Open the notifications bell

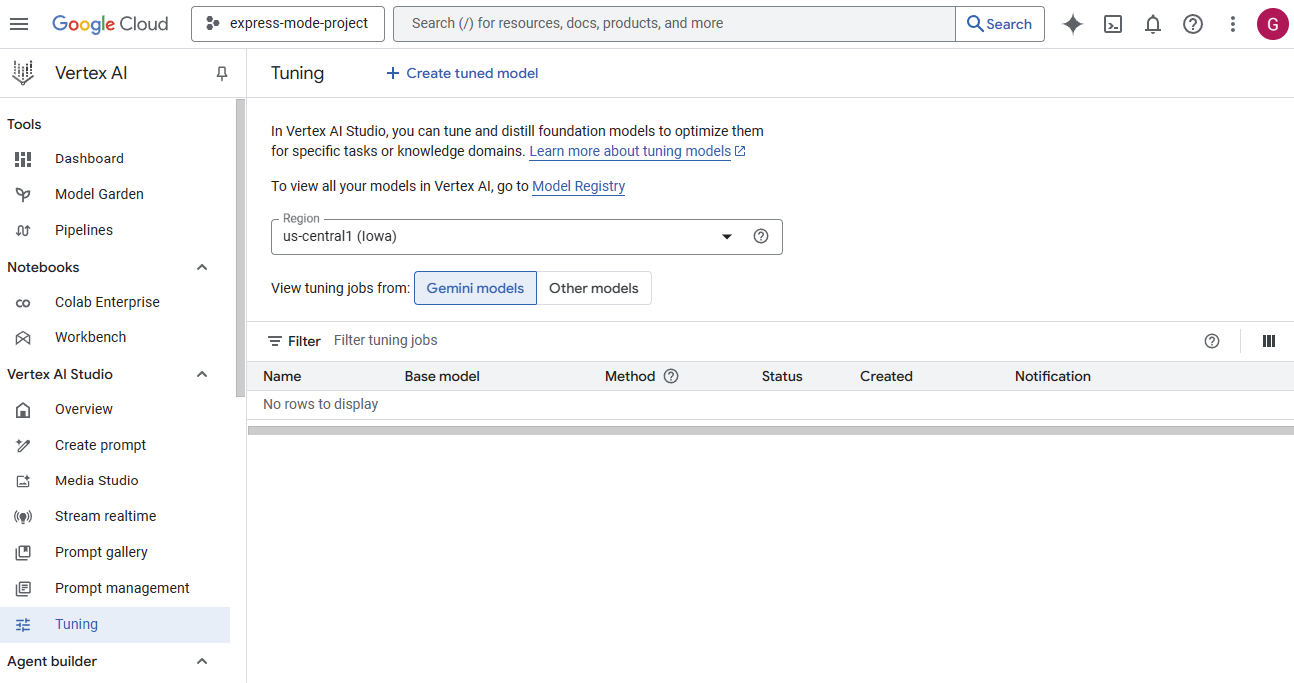pyautogui.click(x=1153, y=24)
